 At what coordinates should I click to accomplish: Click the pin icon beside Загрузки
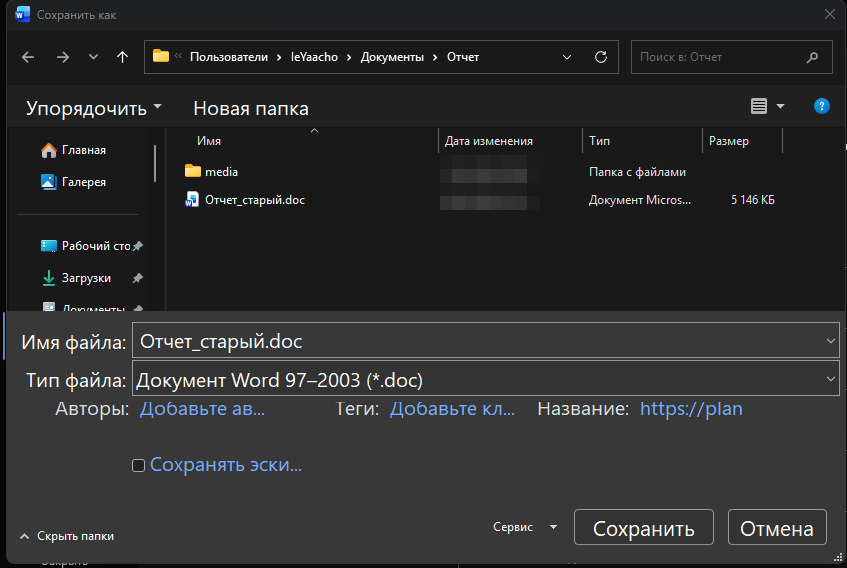click(138, 278)
